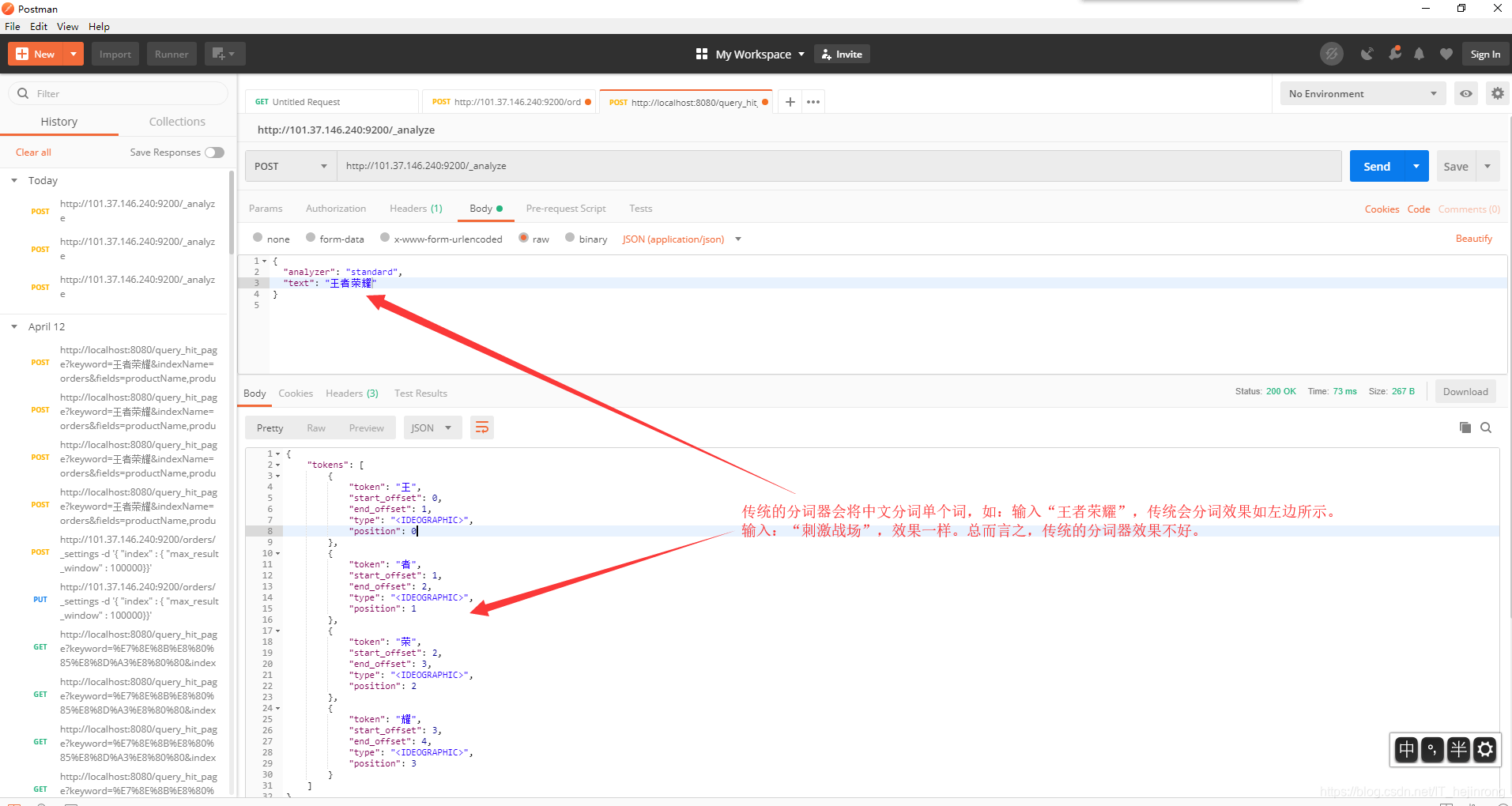Open the Params request tab
1512x806 pixels.
click(266, 209)
